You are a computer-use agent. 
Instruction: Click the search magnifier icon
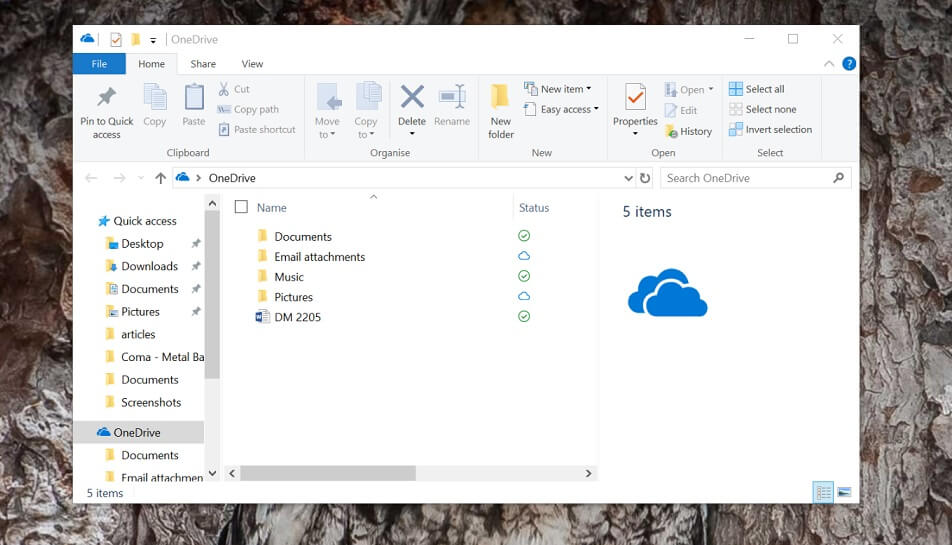[x=838, y=178]
